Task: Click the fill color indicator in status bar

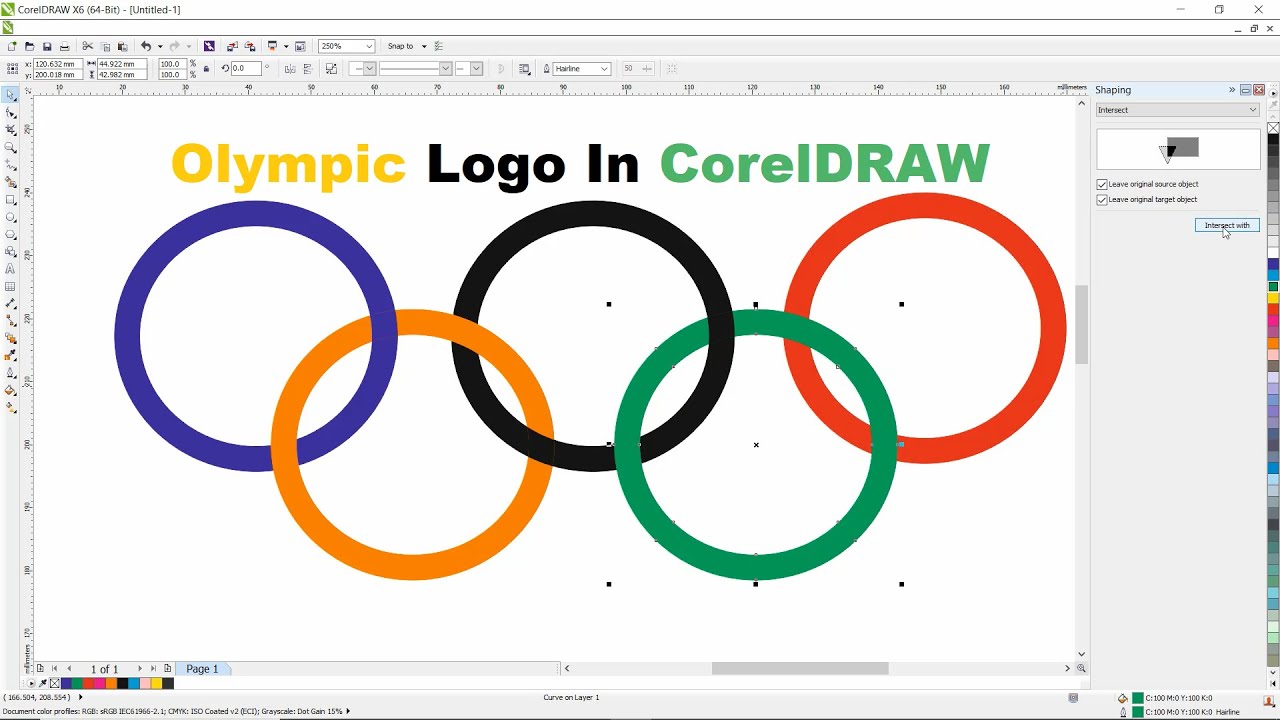Action: point(1138,698)
